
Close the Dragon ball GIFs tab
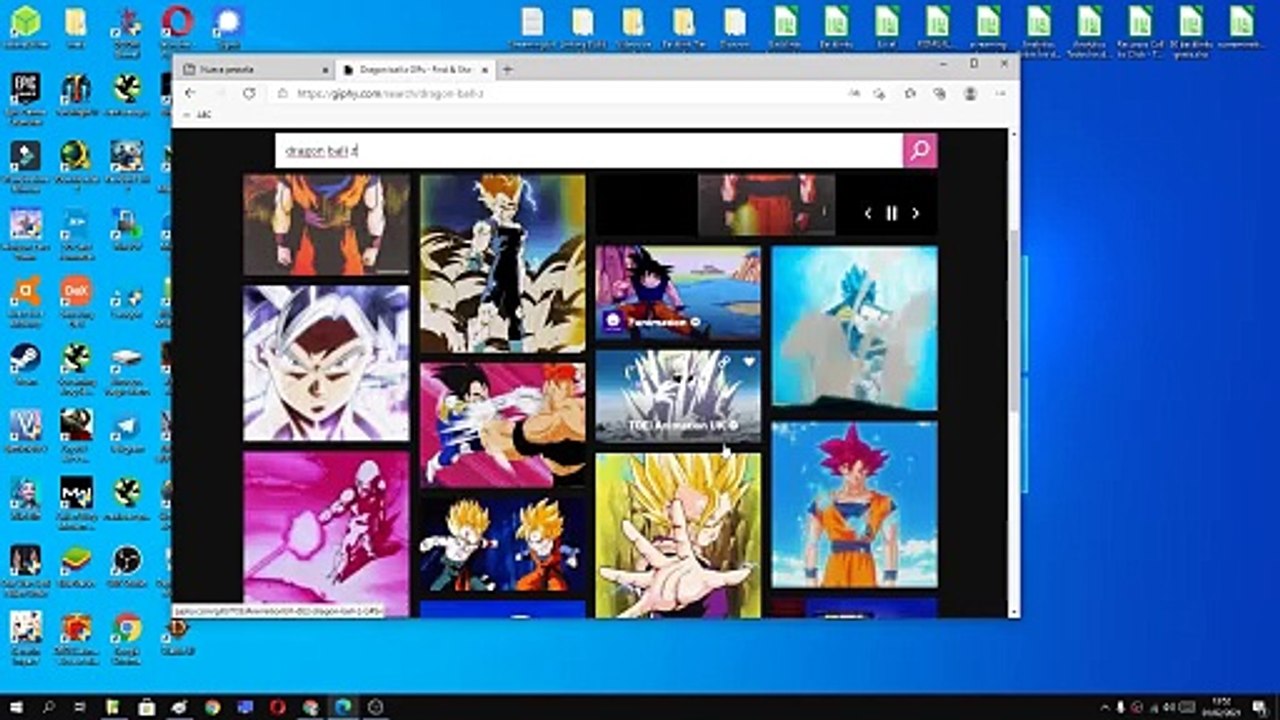[485, 70]
